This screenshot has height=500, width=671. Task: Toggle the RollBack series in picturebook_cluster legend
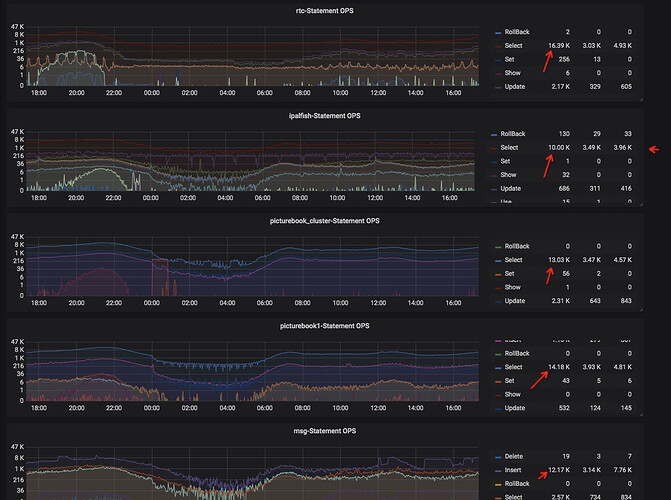click(517, 246)
